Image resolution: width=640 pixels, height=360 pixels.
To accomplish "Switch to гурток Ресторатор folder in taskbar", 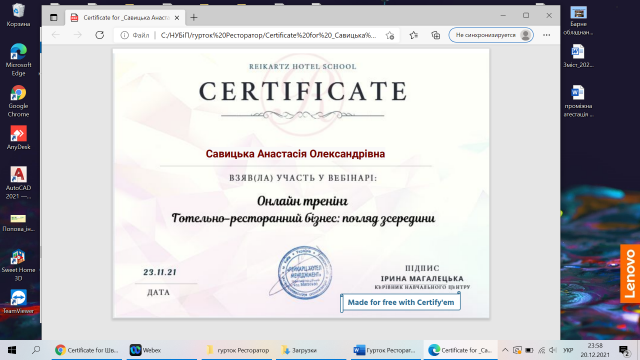I will (238, 350).
